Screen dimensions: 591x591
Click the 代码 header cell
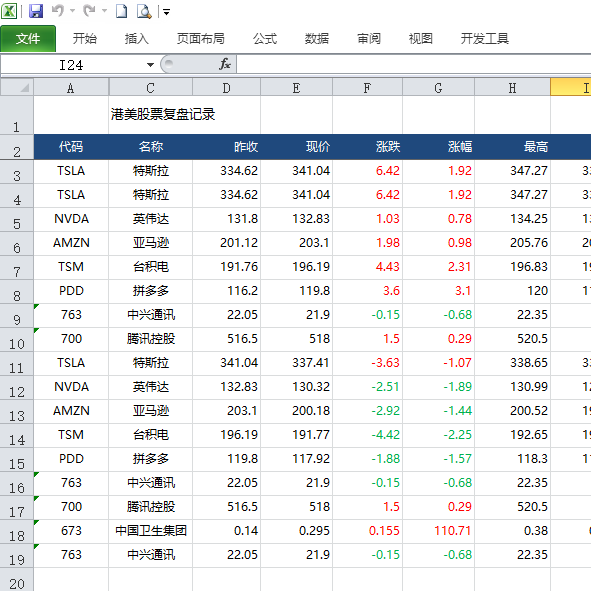point(71,147)
